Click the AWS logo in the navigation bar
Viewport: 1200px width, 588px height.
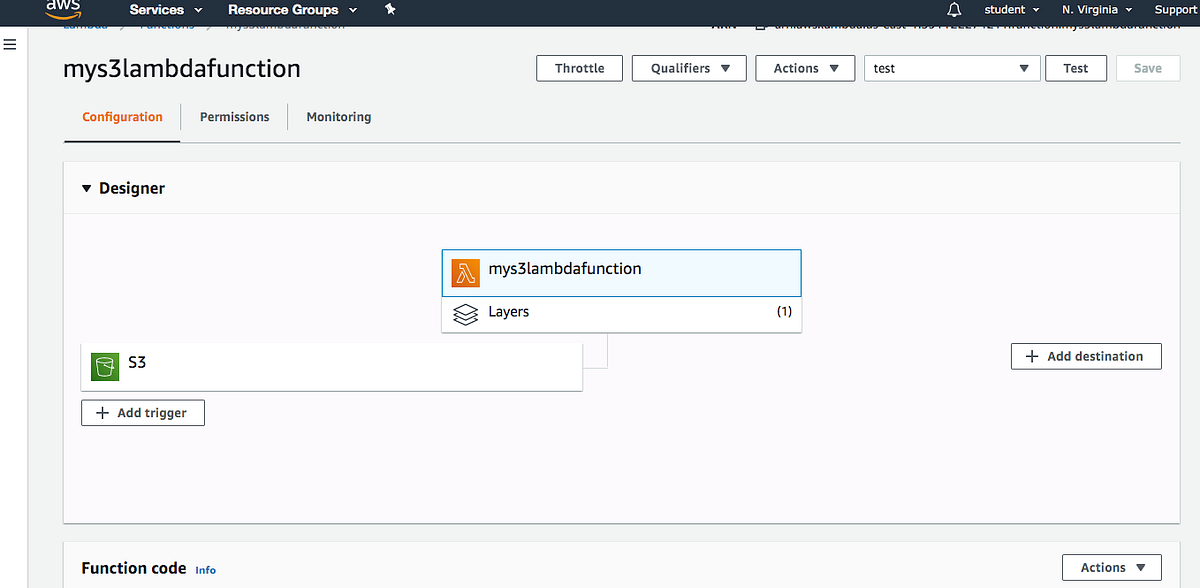[x=63, y=10]
